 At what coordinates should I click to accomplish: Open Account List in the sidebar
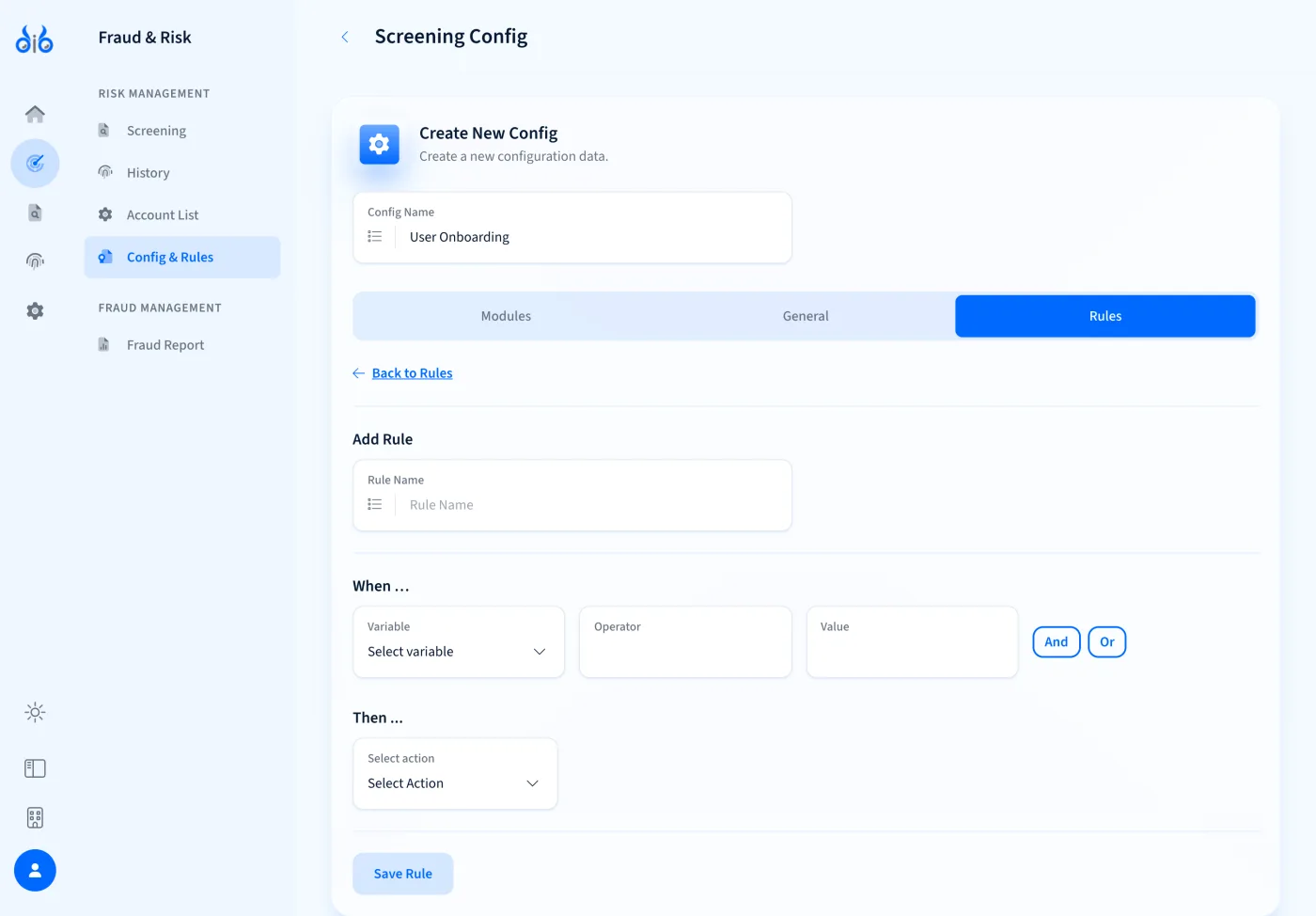pyautogui.click(x=182, y=215)
